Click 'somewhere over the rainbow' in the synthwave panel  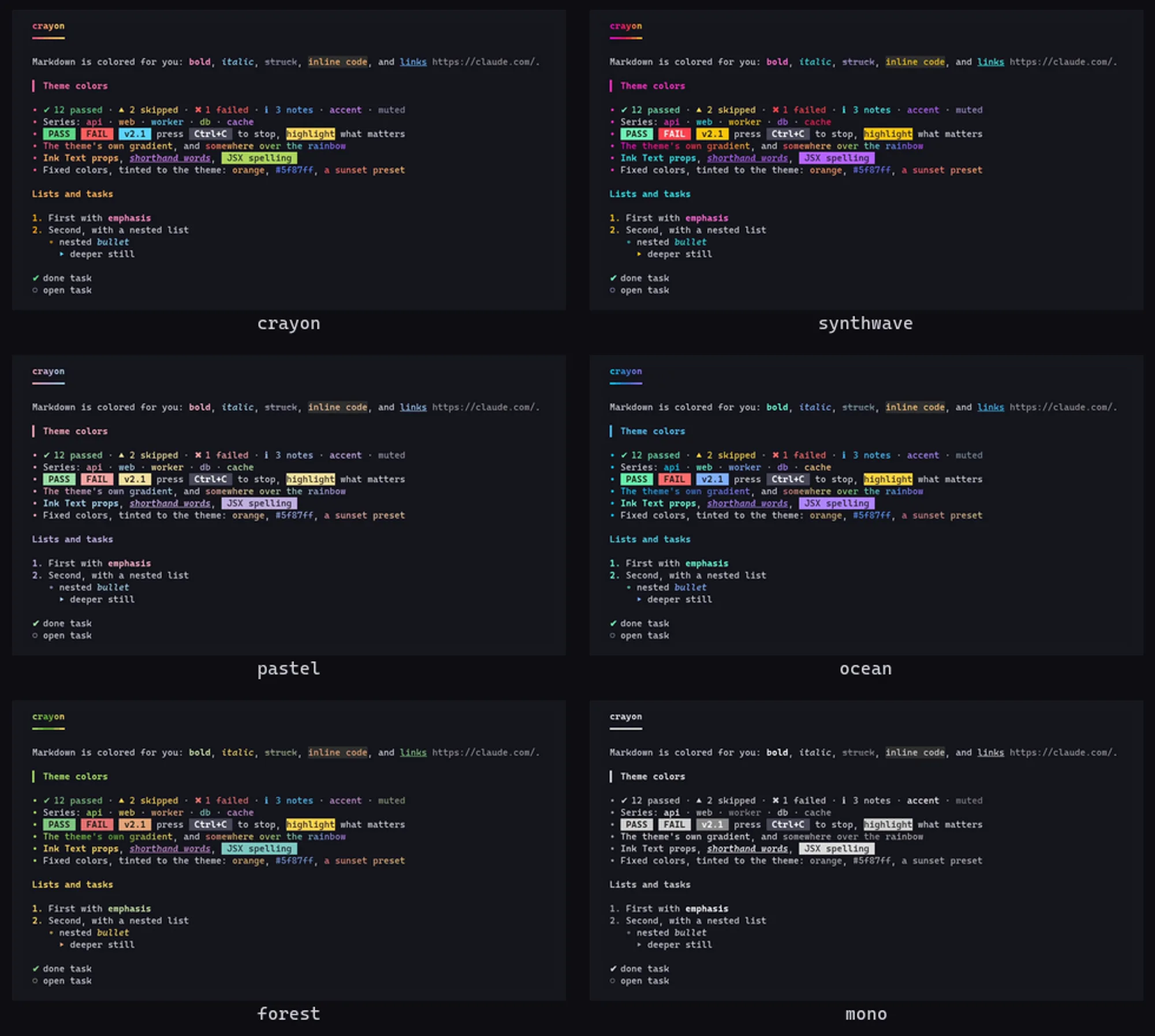tap(853, 146)
